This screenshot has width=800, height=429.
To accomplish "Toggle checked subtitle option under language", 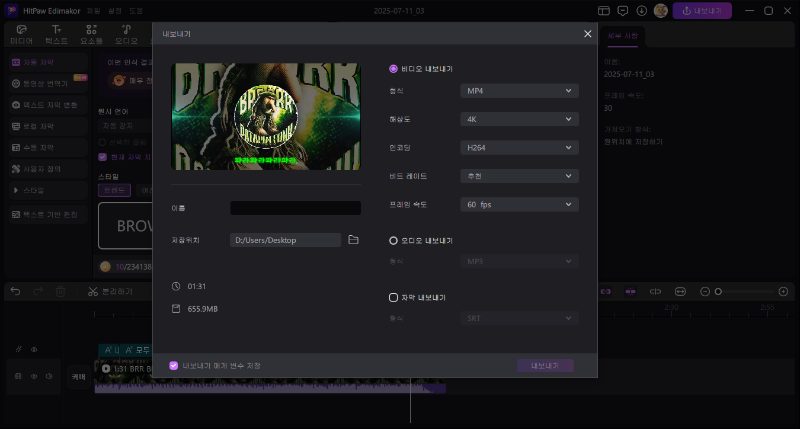I will 103,157.
